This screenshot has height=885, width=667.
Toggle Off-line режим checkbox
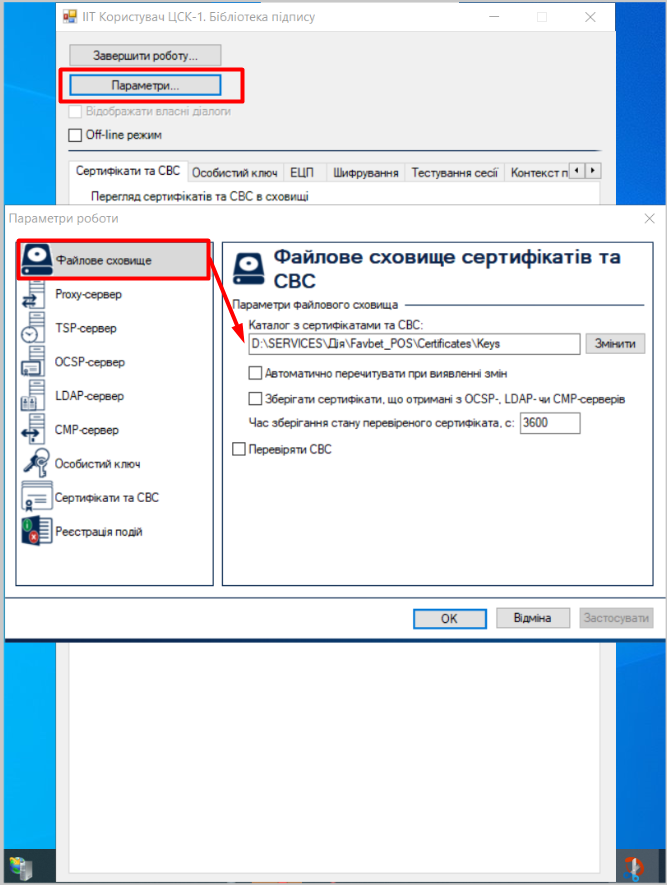coord(75,135)
